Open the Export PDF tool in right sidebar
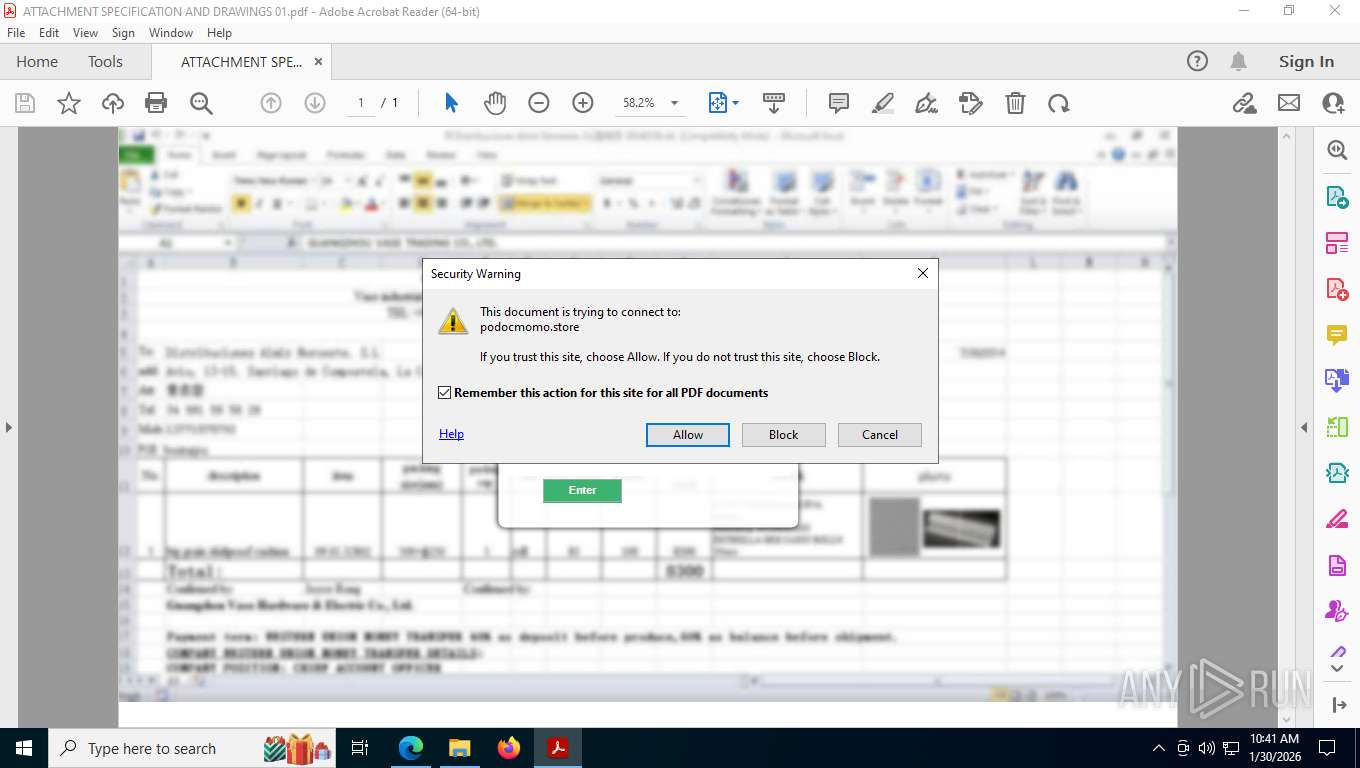The height and width of the screenshot is (768, 1360). click(x=1337, y=196)
